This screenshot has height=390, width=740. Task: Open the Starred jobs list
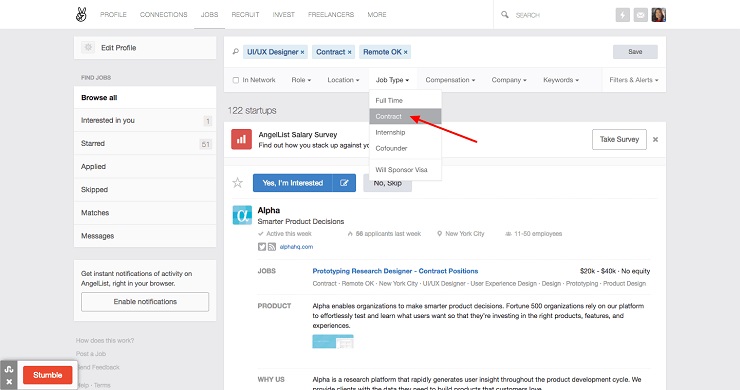click(145, 144)
